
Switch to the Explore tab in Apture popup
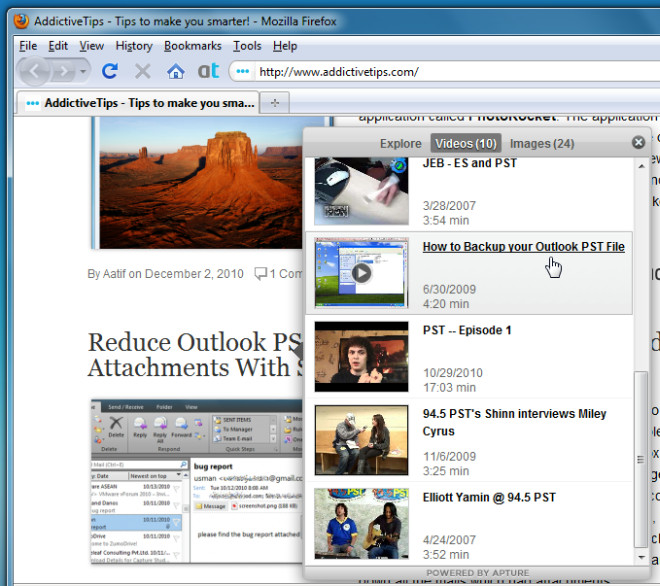401,144
